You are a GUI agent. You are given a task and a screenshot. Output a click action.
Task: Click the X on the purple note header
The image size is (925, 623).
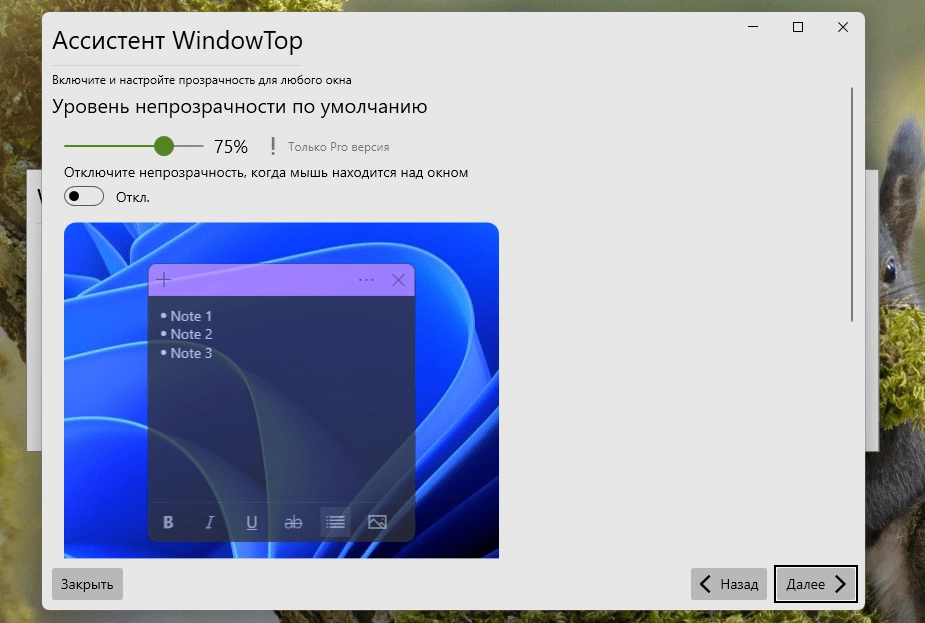point(399,280)
